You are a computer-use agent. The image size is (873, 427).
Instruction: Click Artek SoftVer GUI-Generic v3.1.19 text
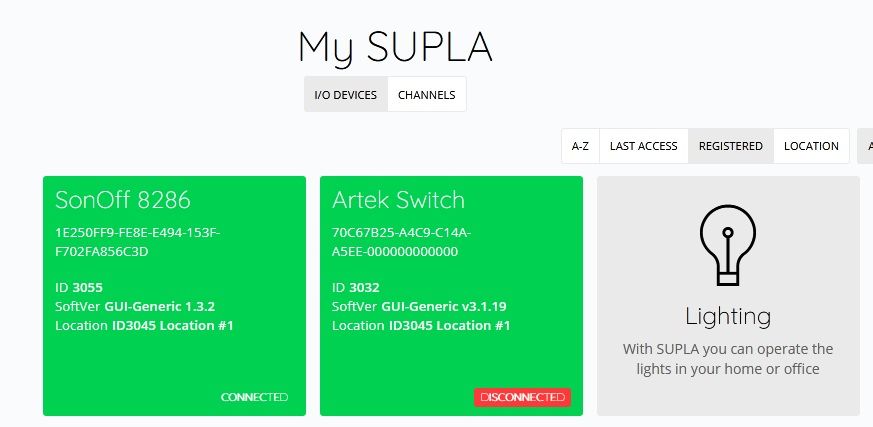coord(420,307)
